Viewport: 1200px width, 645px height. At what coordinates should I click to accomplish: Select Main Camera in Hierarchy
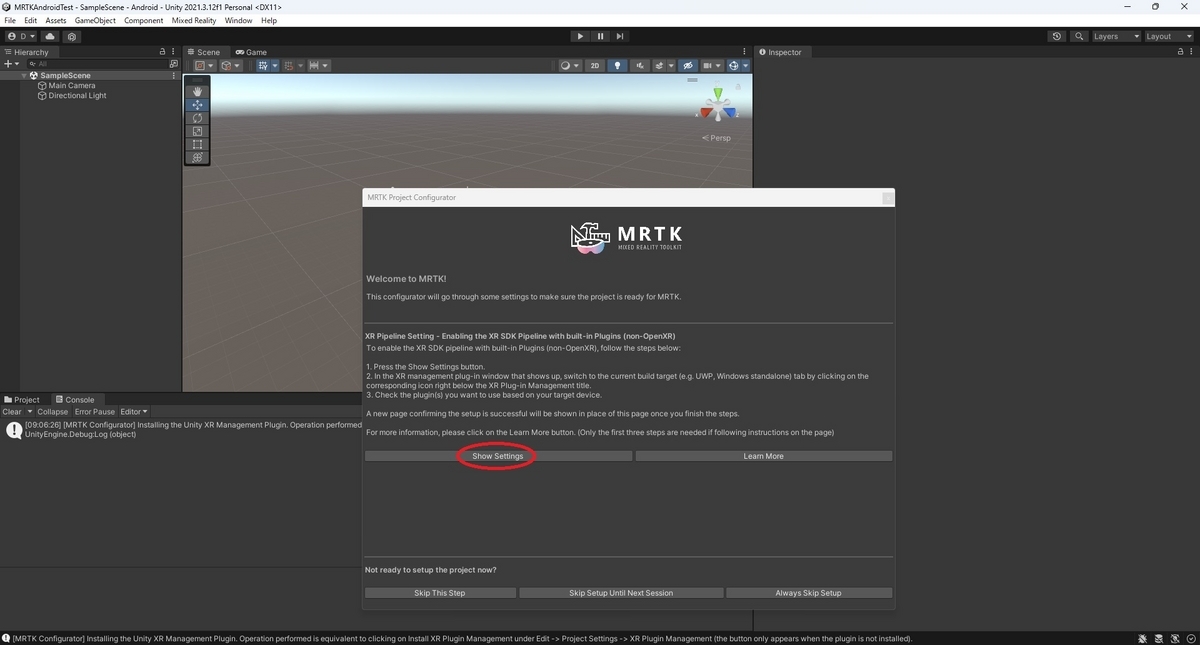72,86
